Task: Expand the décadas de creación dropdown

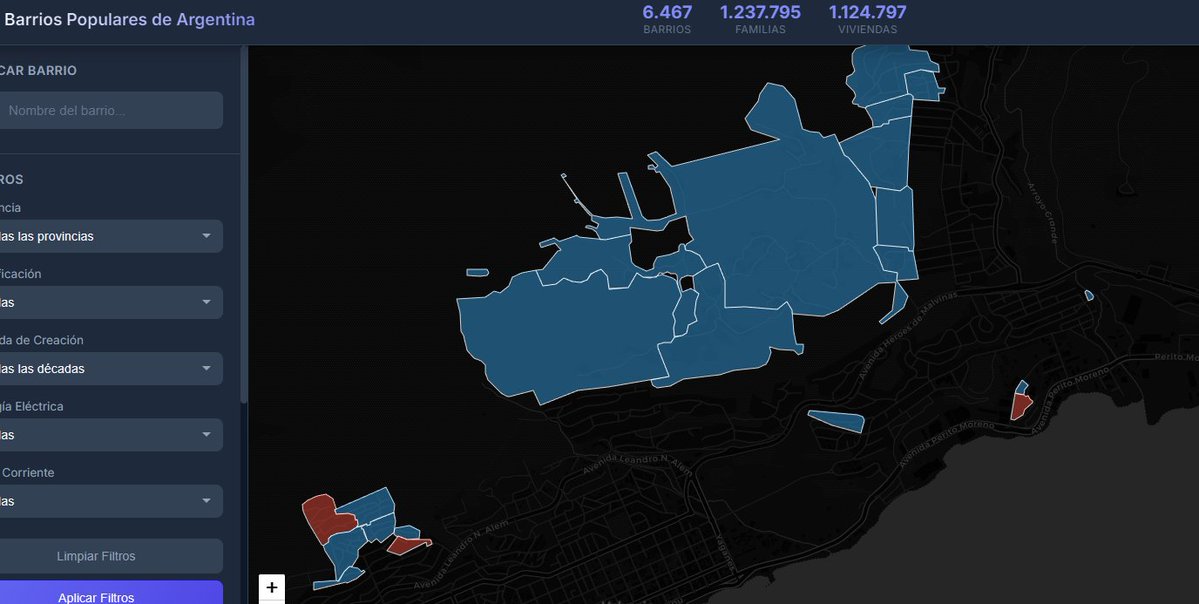Action: click(110, 369)
